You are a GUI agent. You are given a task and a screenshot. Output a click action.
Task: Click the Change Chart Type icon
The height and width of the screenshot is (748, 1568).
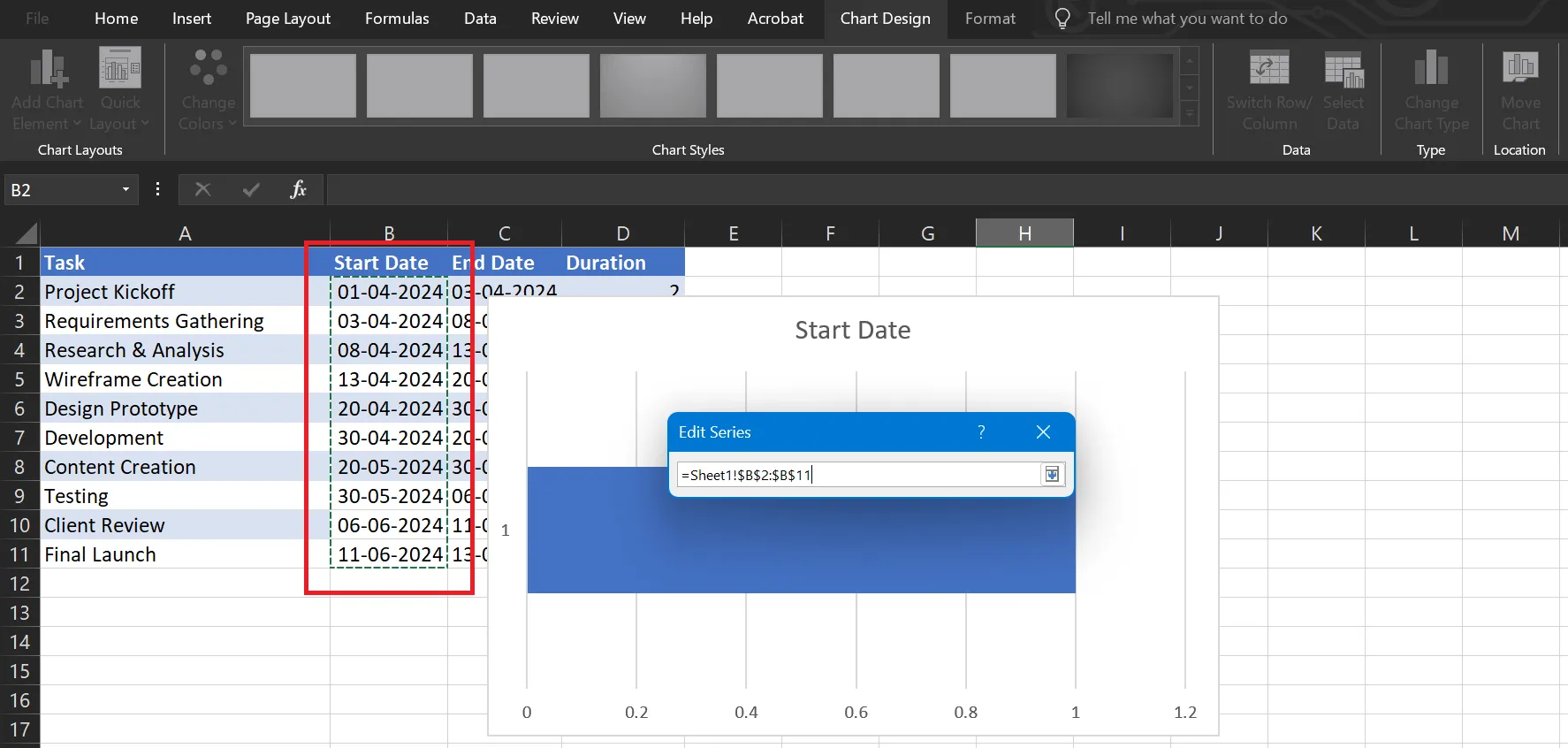tap(1431, 67)
